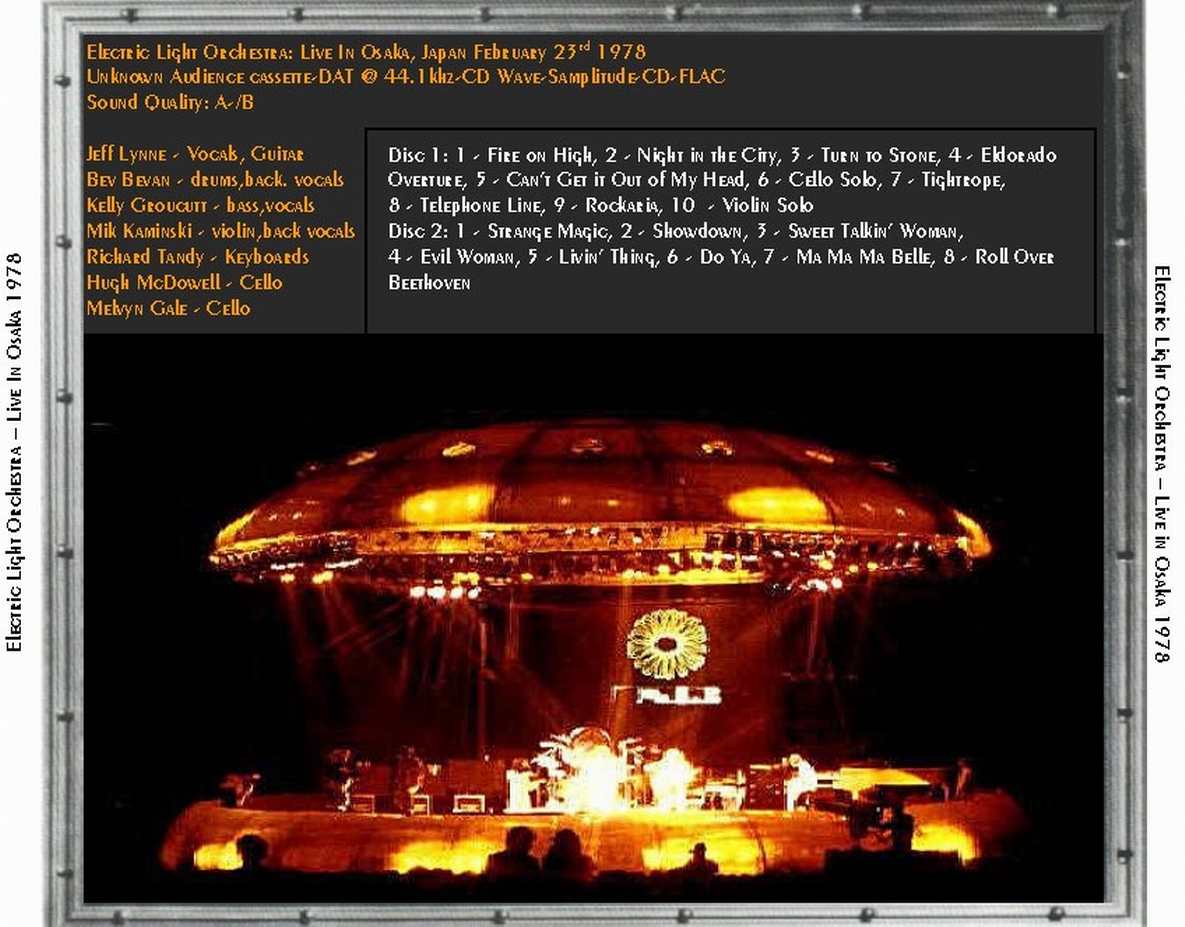The height and width of the screenshot is (927, 1185).
Task: Click the 'Sound Quality: A-/B' text
Action: [170, 102]
